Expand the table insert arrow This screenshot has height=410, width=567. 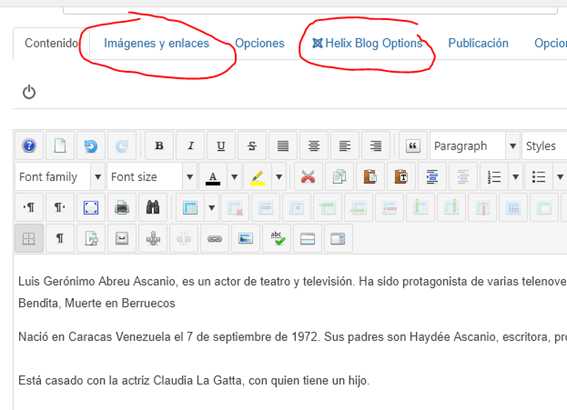point(212,208)
